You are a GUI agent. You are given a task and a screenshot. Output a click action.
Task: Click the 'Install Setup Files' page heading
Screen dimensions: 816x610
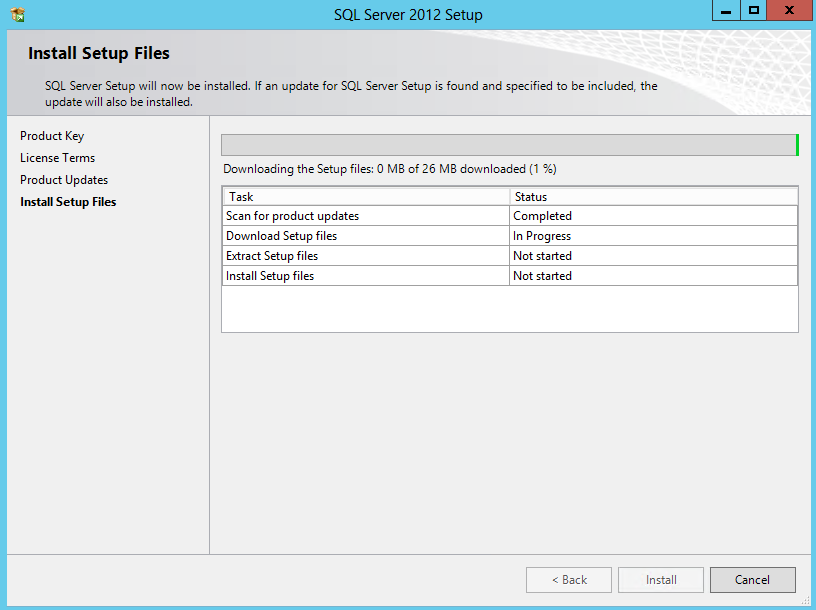(x=99, y=53)
